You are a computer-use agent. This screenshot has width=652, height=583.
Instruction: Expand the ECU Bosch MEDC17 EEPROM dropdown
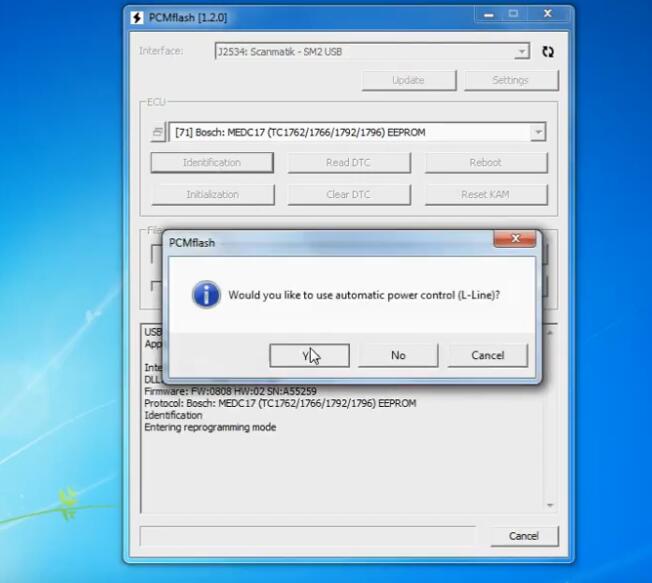(x=538, y=132)
